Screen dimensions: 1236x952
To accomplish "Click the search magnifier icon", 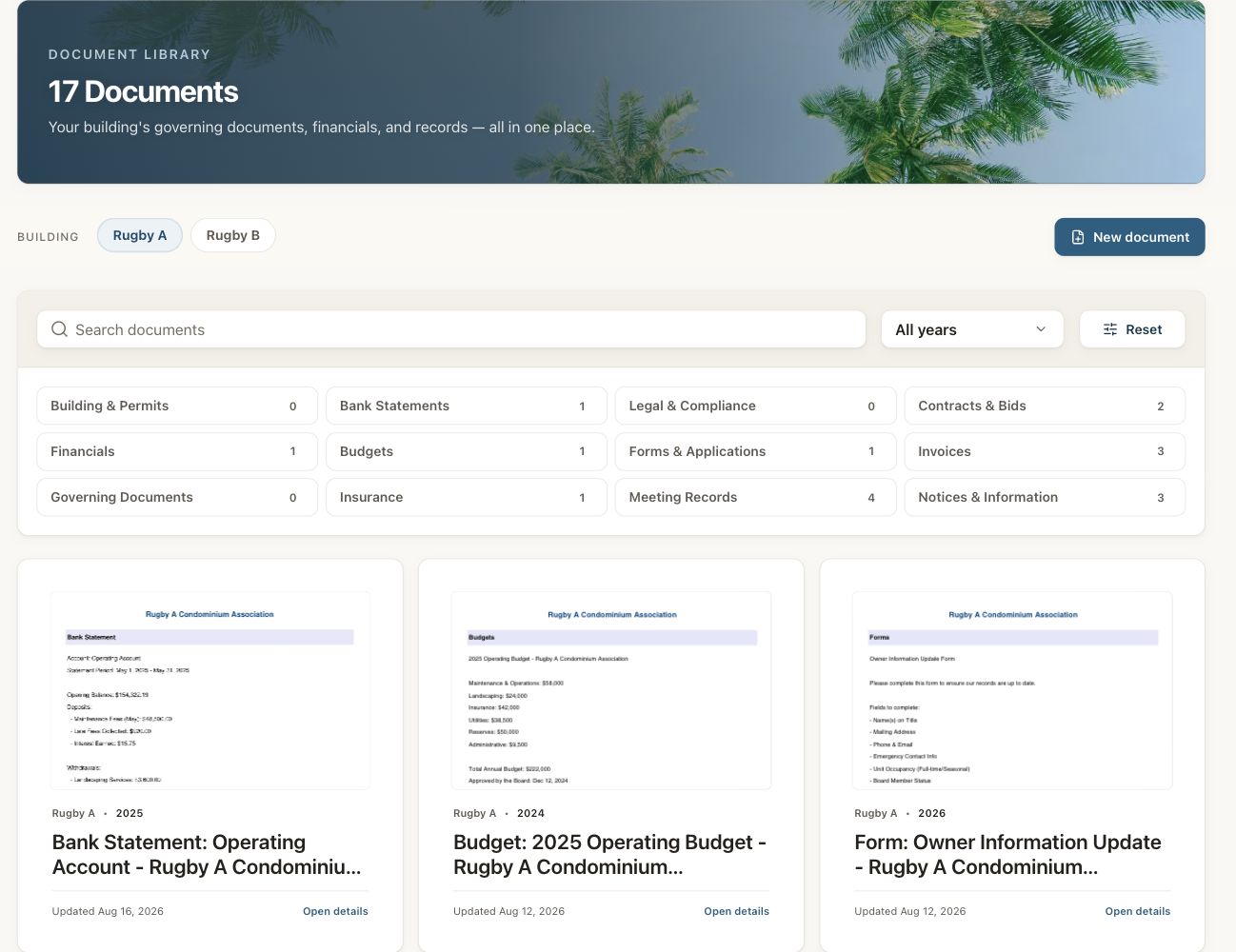I will [x=59, y=329].
